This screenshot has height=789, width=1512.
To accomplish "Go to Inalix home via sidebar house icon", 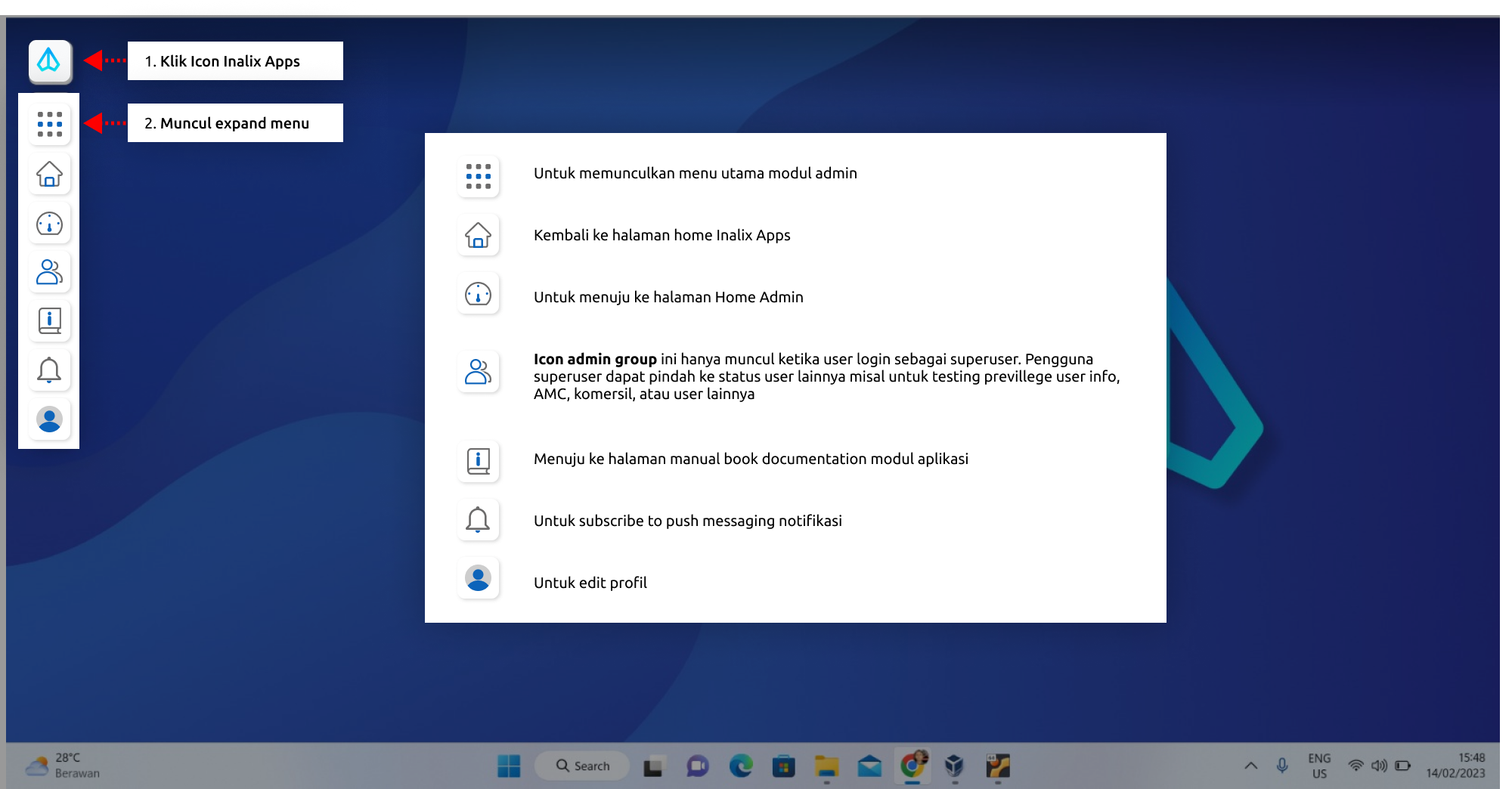I will tap(50, 174).
